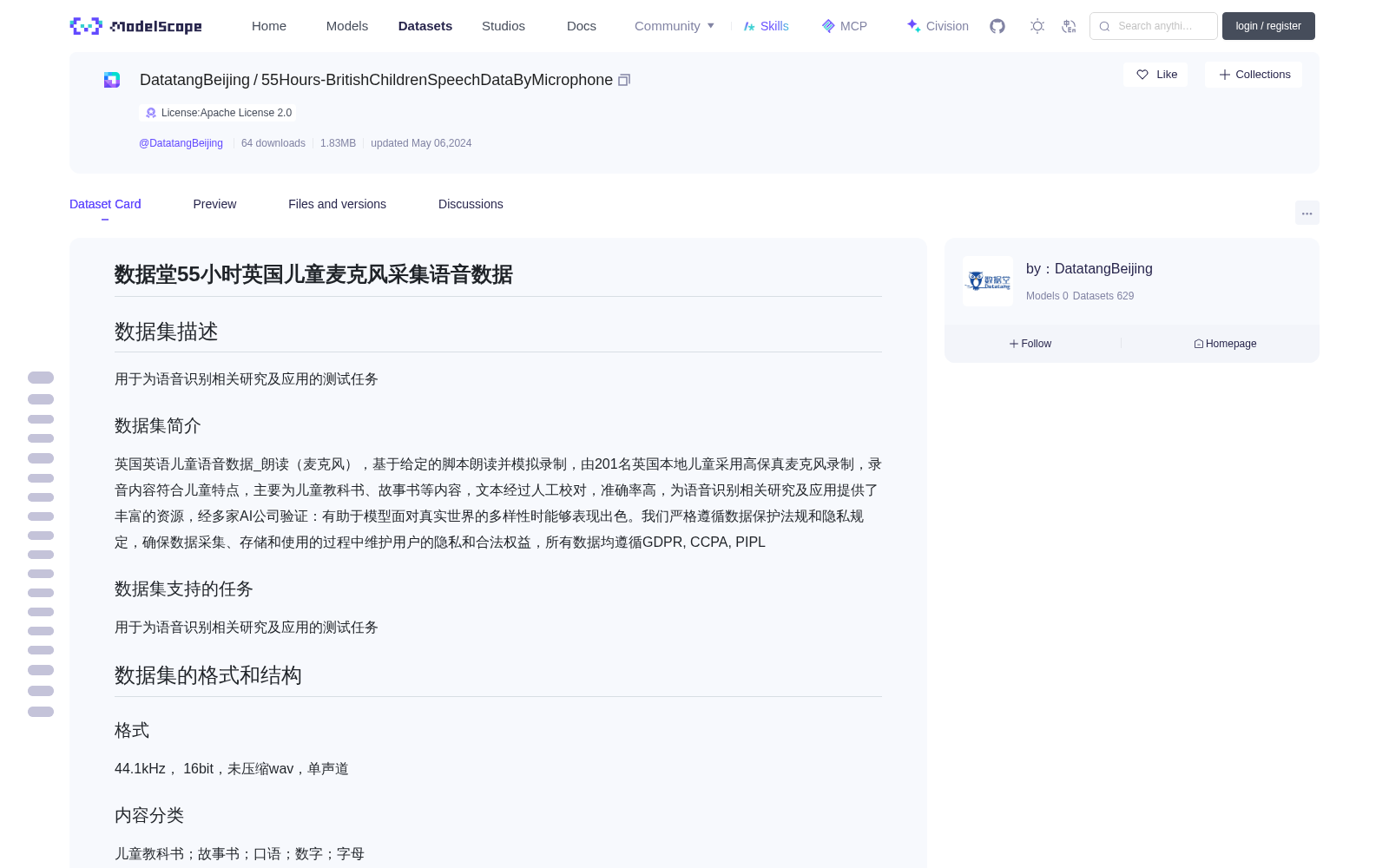Screen dimensions: 1389x868
Task: Expand the Community dropdown menu
Action: 675,26
